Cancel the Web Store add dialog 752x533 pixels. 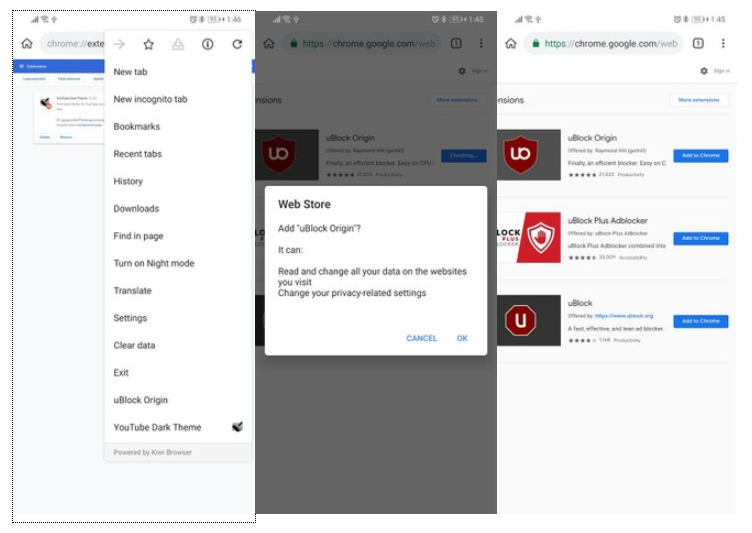click(422, 338)
